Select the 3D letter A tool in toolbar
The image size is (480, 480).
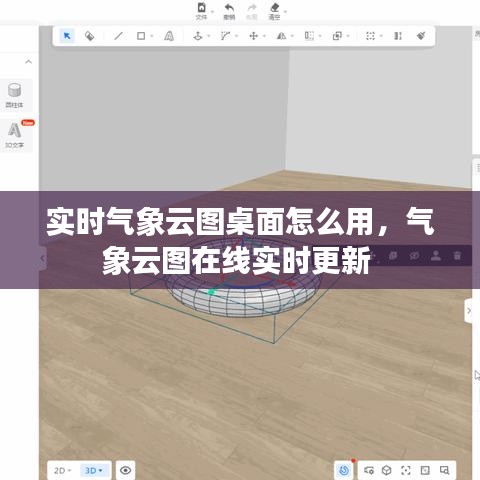pyautogui.click(x=169, y=36)
